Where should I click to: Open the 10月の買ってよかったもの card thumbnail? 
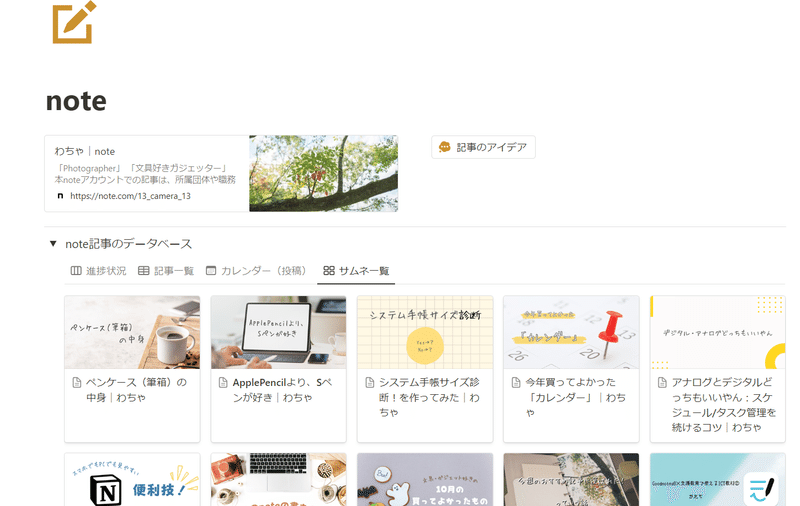425,479
